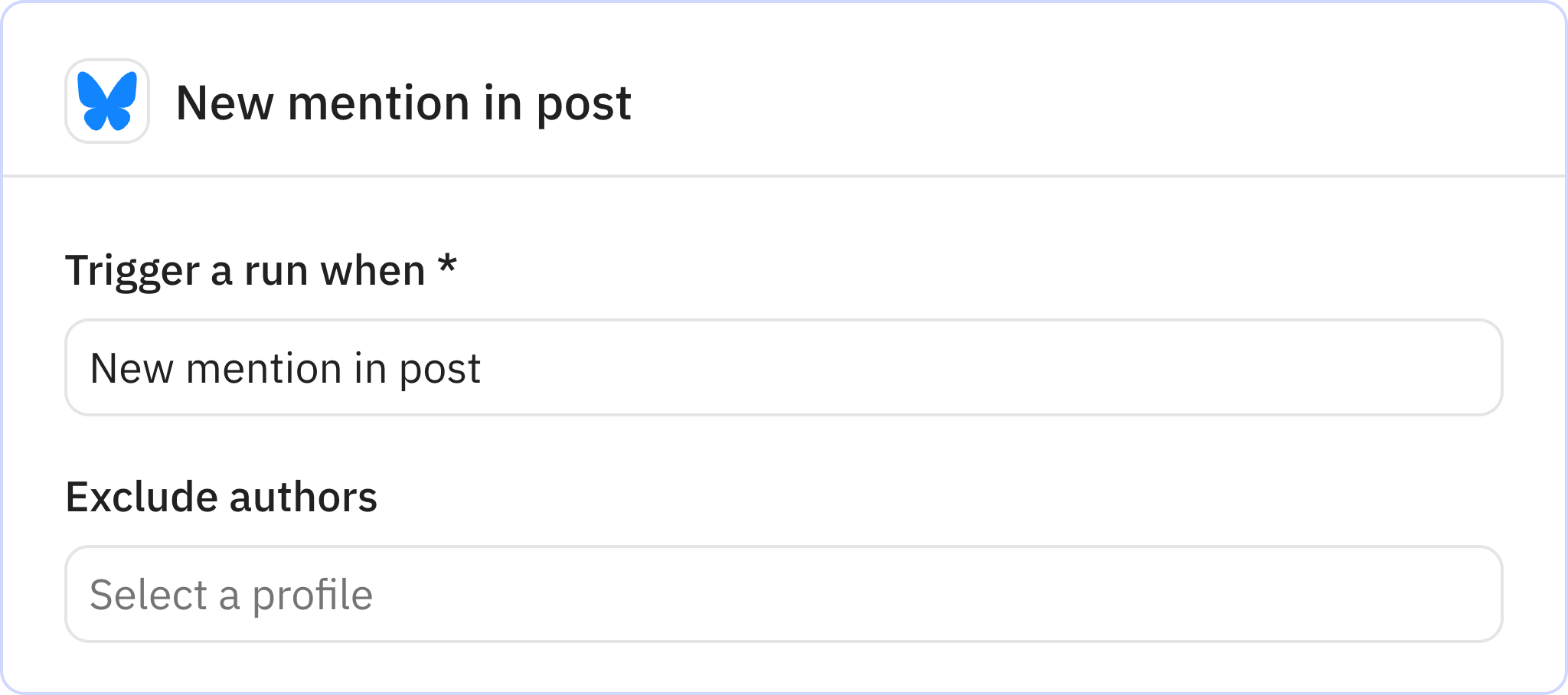
Task: Click the Exclude authors label
Action: [222, 497]
